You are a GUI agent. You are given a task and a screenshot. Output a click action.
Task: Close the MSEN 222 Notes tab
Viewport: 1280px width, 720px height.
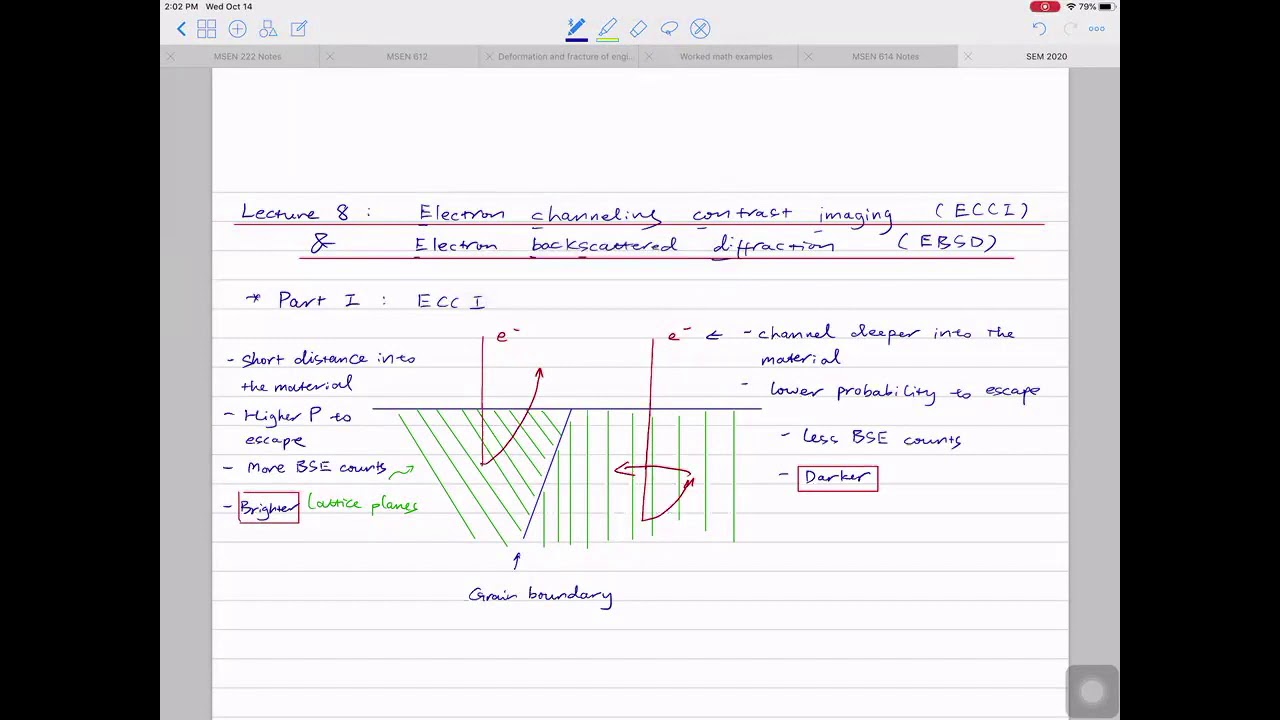pyautogui.click(x=170, y=57)
